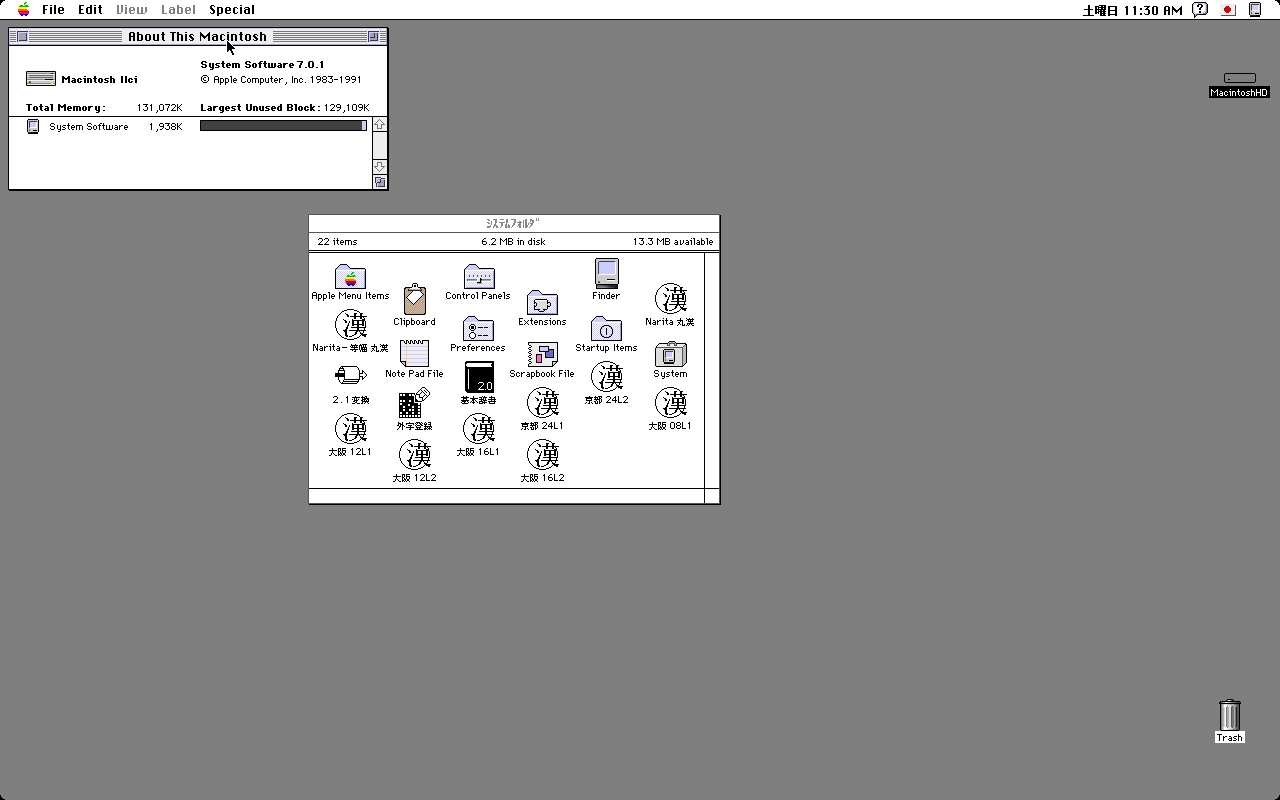Select the Apple Menu Items folder
This screenshot has width=1280, height=800.
[350, 276]
